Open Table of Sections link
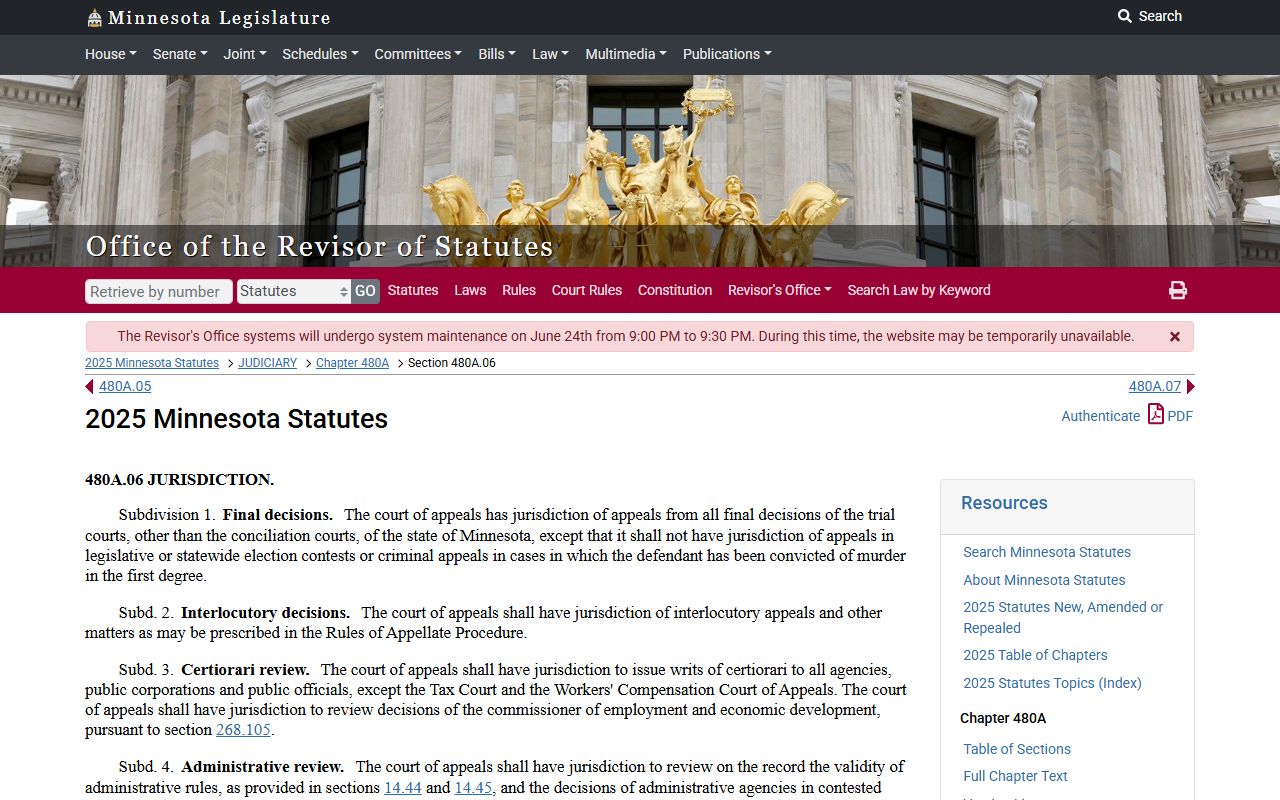The image size is (1280, 800). coord(1017,749)
